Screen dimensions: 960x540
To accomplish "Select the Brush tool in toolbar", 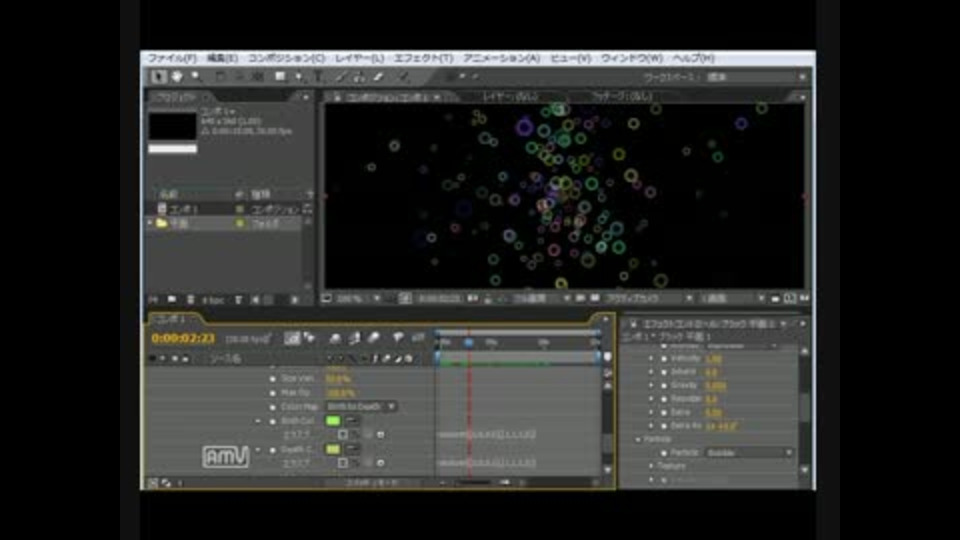I will (341, 77).
